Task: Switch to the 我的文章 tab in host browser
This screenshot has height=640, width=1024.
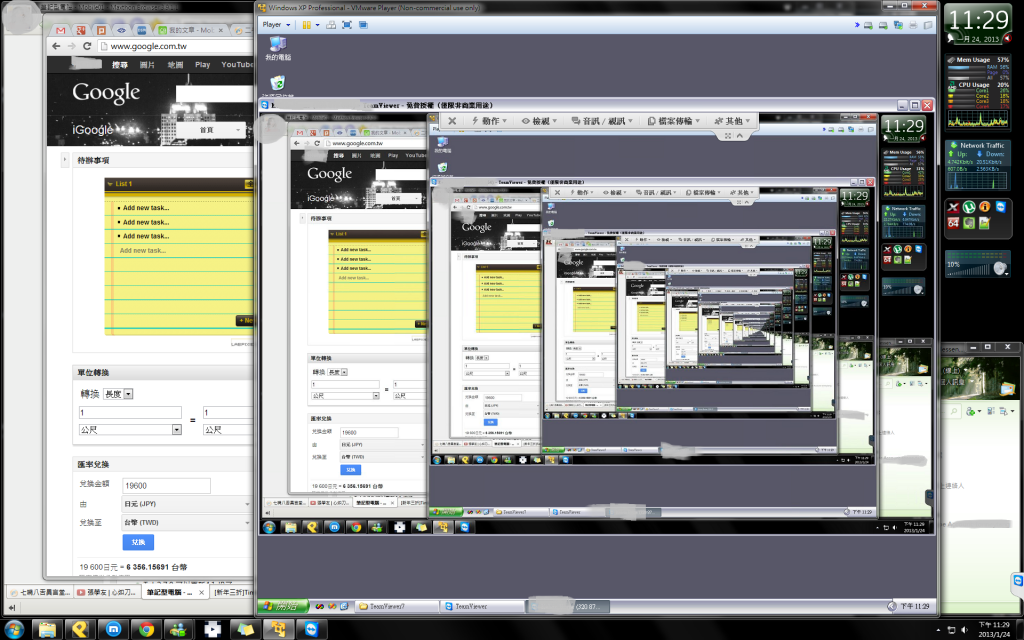Action: point(190,30)
